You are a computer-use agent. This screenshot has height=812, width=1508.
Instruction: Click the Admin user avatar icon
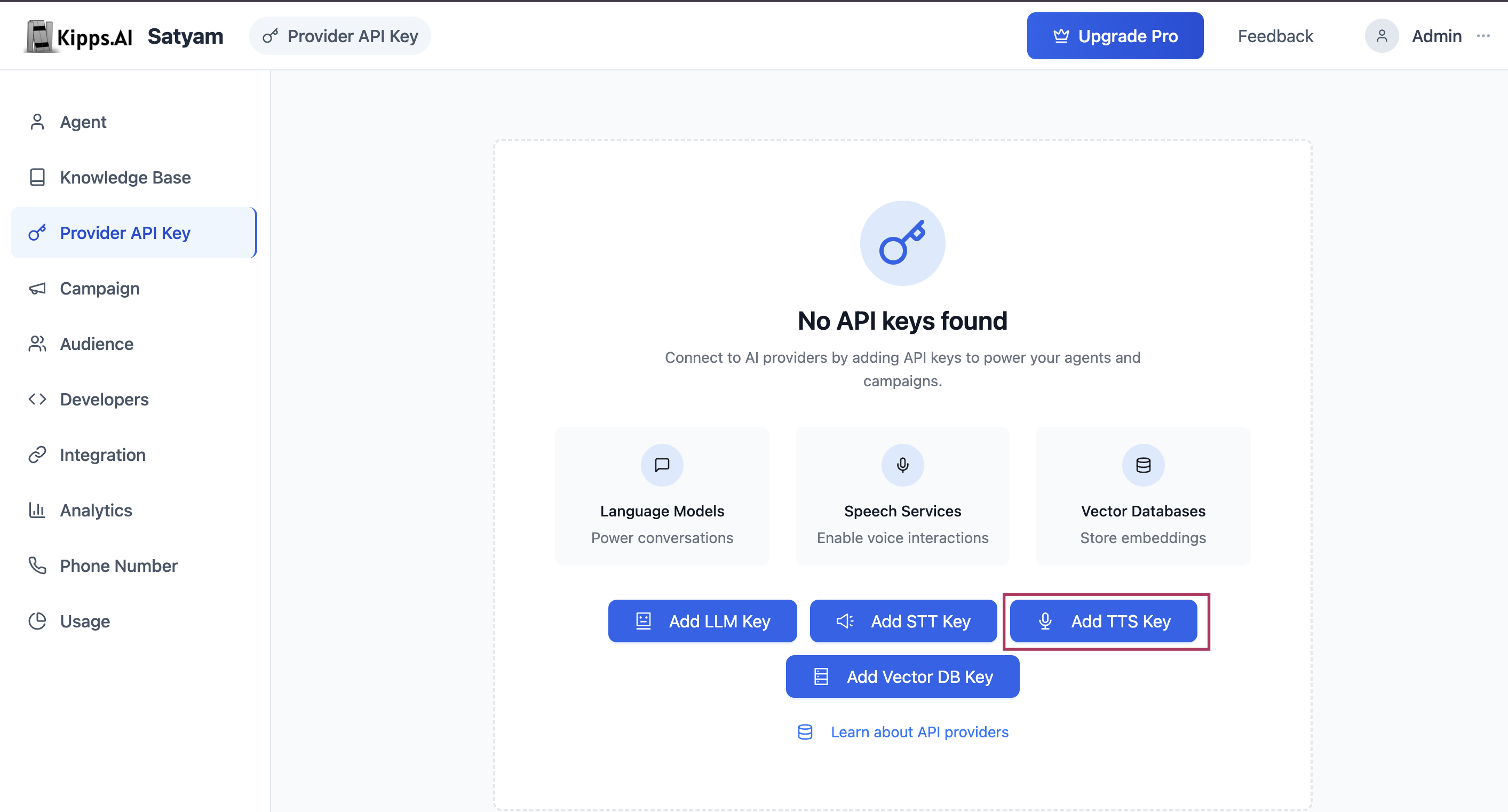(1382, 36)
